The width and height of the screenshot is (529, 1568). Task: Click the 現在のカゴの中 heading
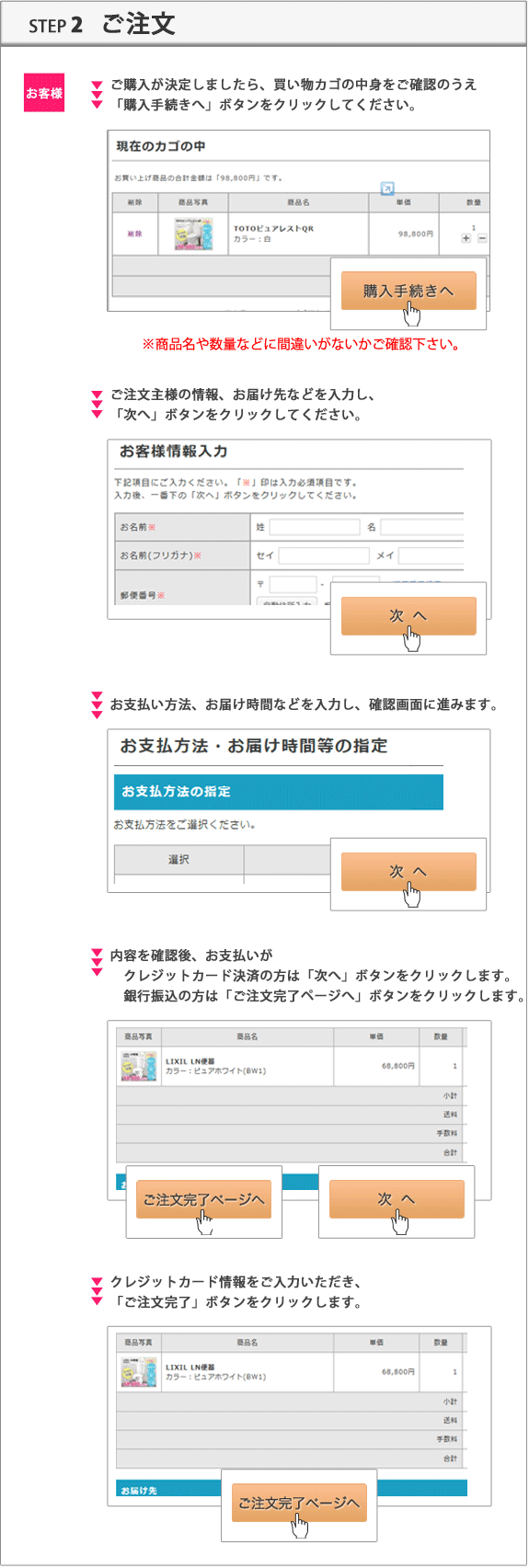tap(161, 146)
